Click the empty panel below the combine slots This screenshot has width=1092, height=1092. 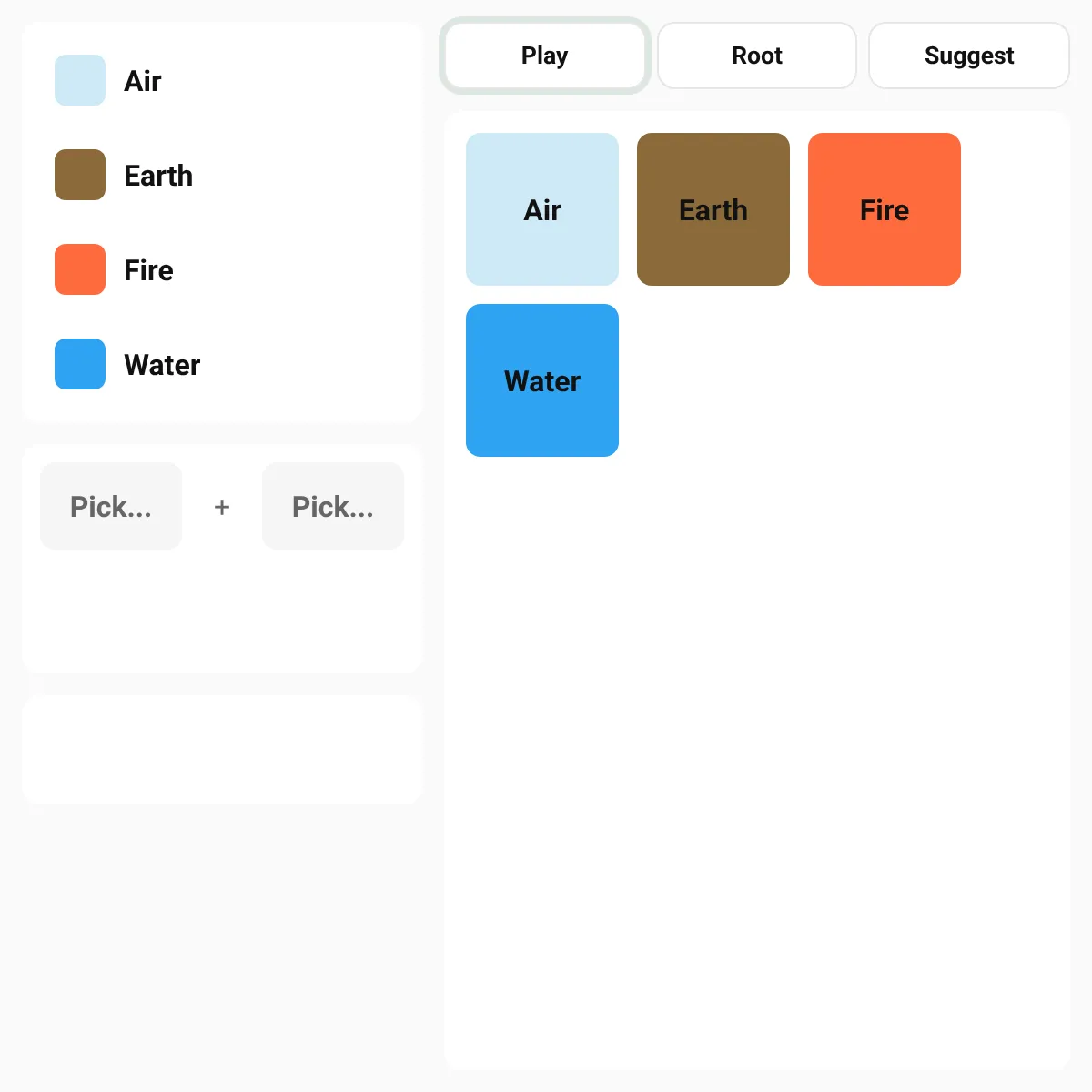pyautogui.click(x=222, y=750)
